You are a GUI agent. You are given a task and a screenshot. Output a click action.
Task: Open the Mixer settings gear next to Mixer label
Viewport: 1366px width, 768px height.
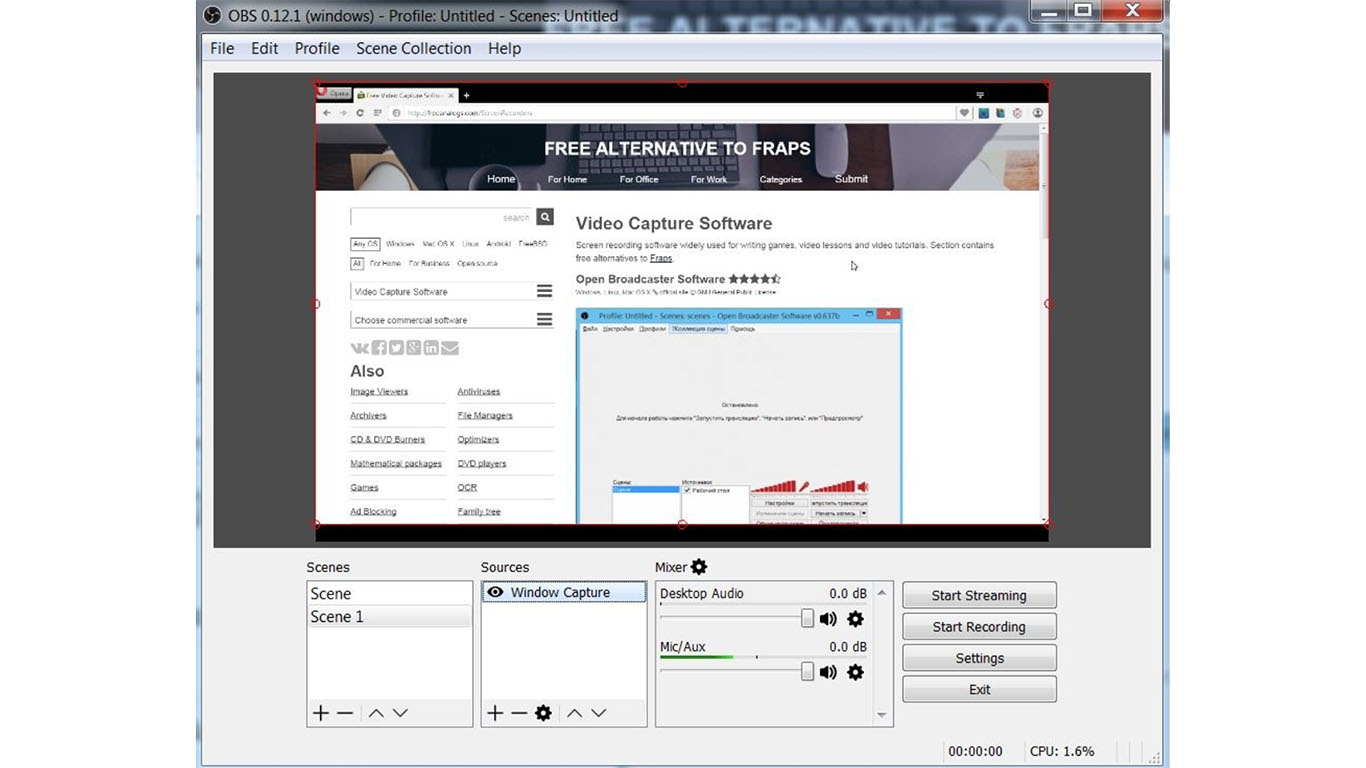click(699, 567)
